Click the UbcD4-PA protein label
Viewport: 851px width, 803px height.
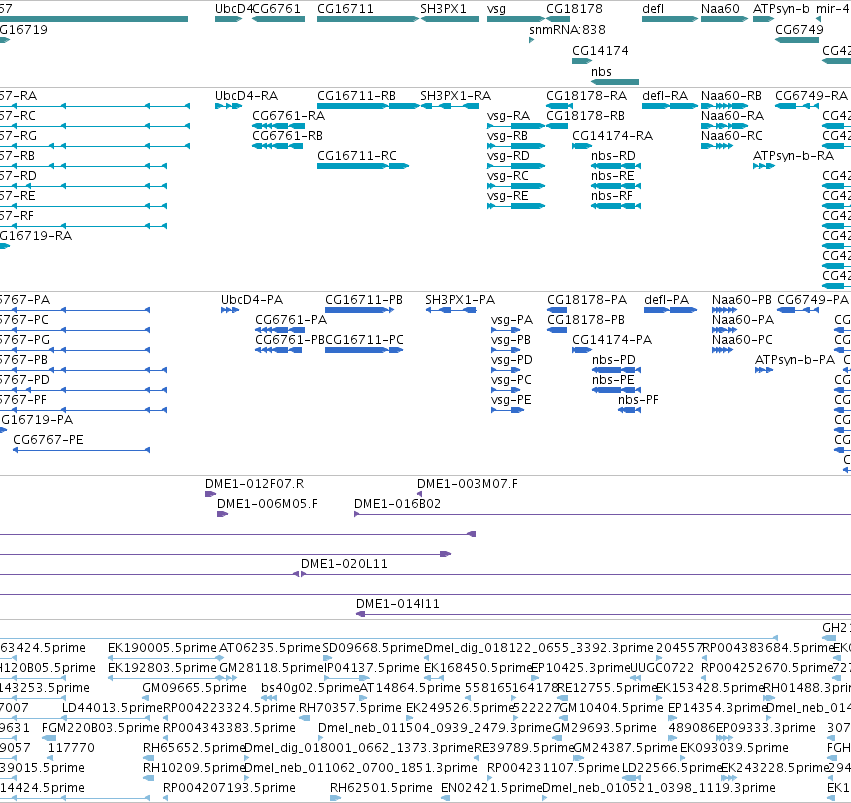(x=252, y=300)
